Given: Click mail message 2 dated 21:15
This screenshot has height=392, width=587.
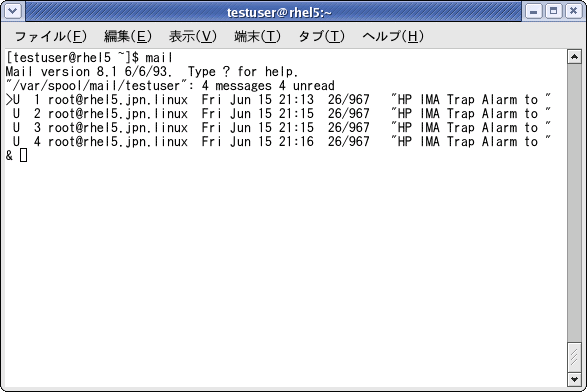Looking at the screenshot, I should pos(277,114).
